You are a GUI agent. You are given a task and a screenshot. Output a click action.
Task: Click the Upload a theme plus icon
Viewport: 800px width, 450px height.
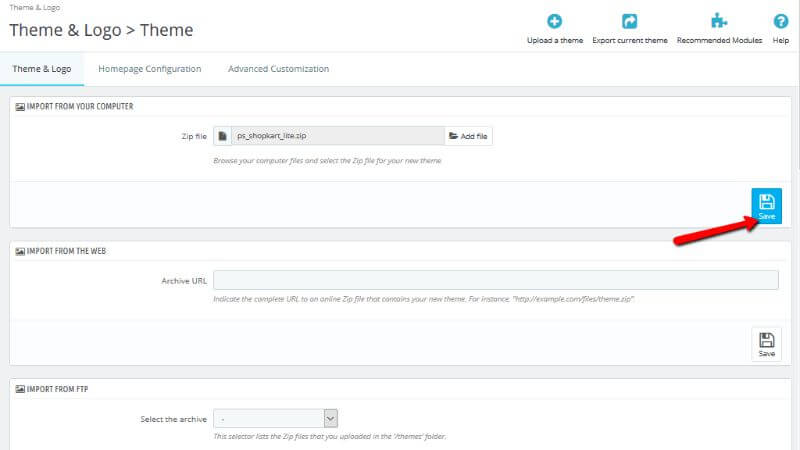coord(555,21)
